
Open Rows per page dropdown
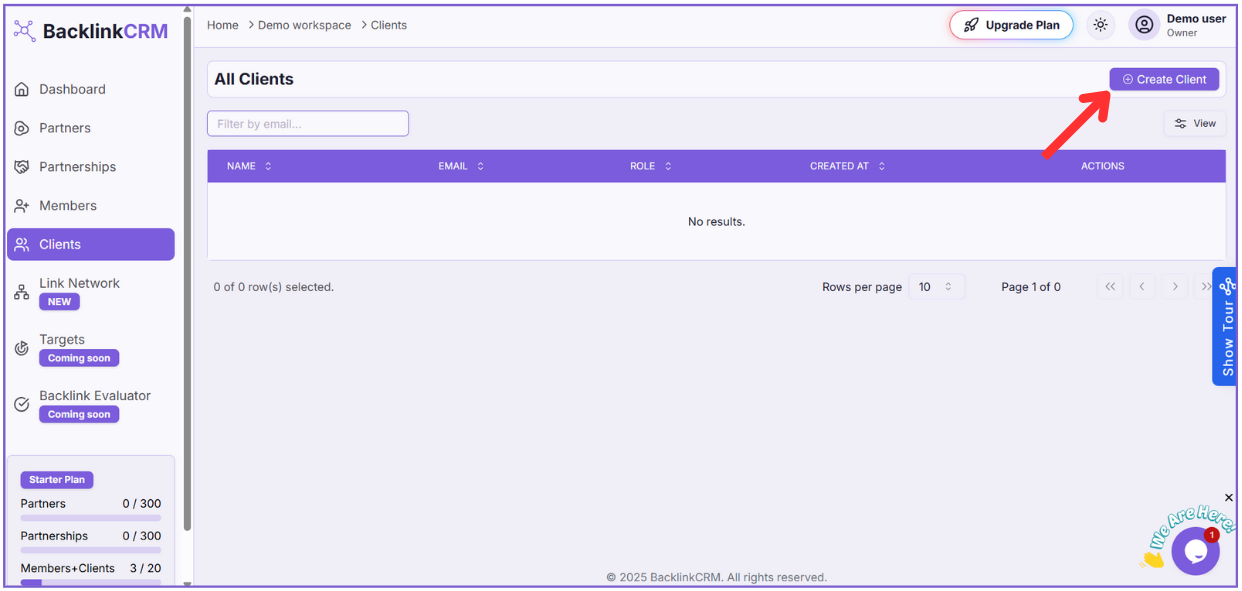click(936, 287)
